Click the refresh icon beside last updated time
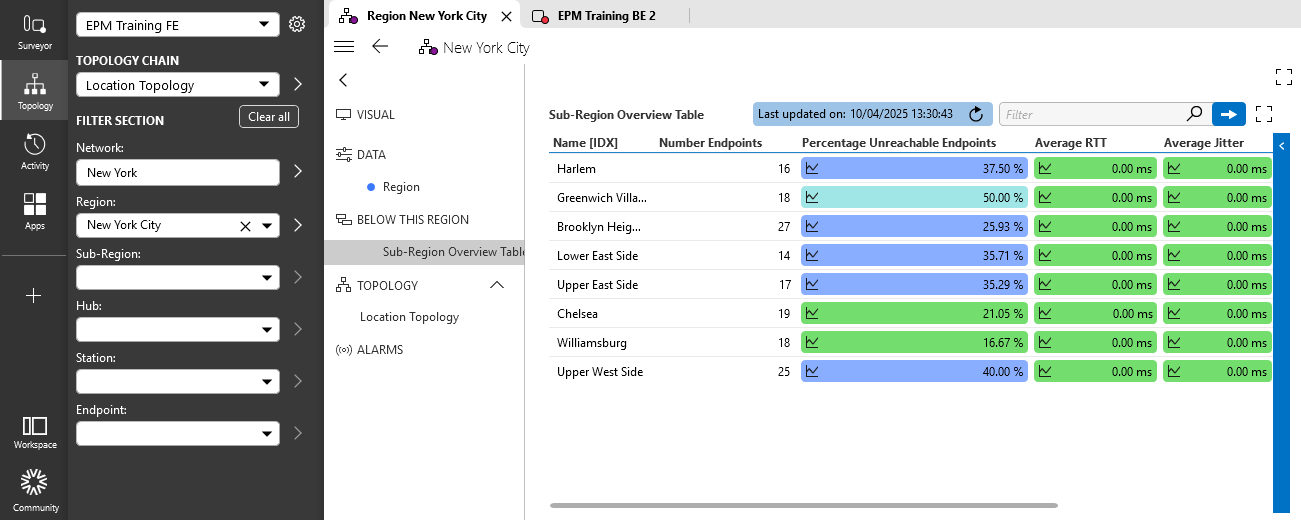Screen dimensions: 1301x520 (x=975, y=114)
